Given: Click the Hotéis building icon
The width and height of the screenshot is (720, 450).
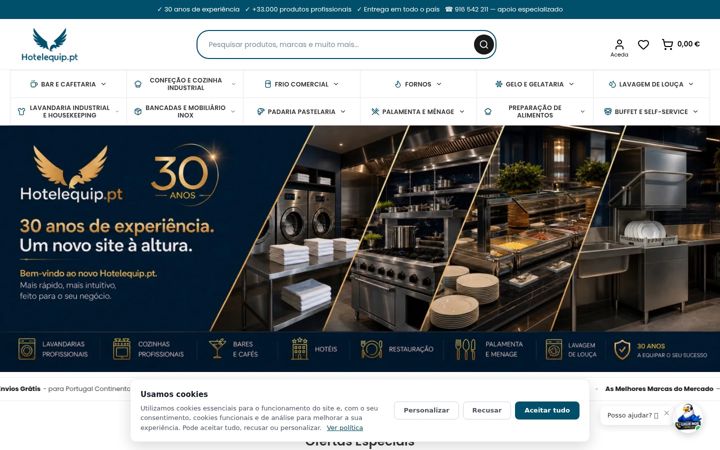Looking at the screenshot, I should (299, 349).
